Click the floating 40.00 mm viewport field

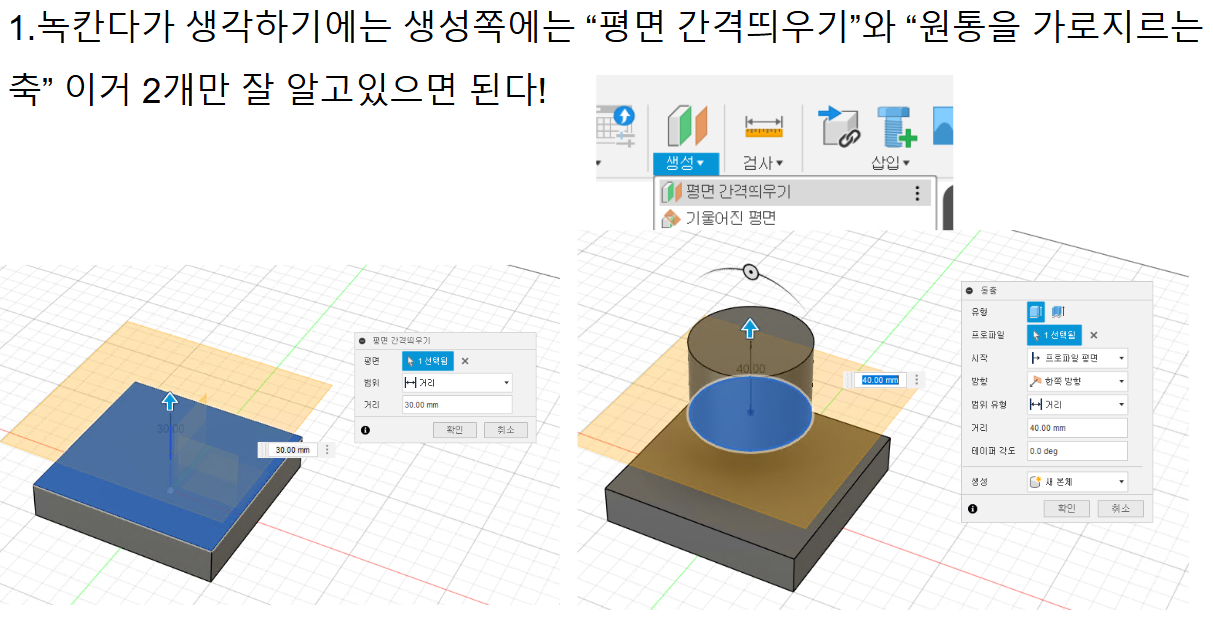tap(880, 380)
